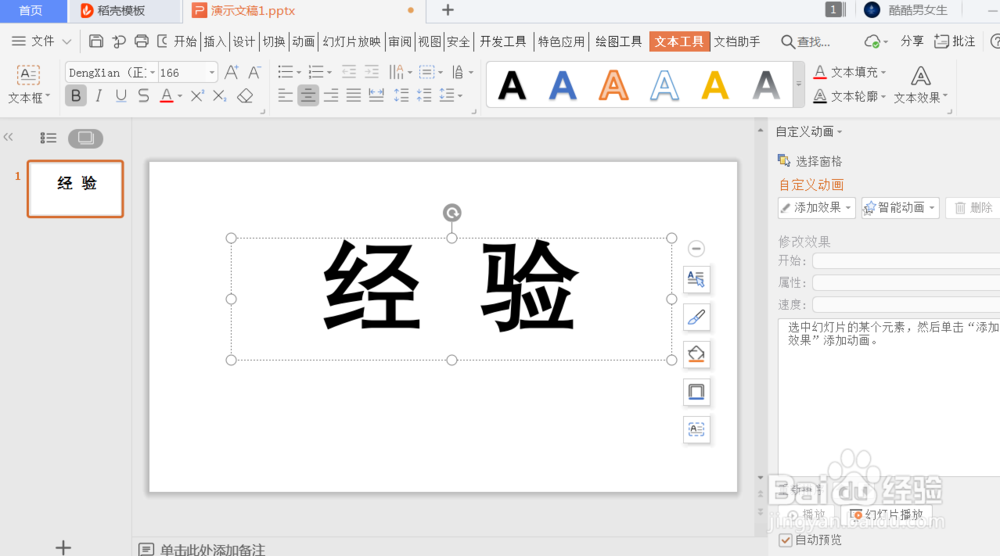Viewport: 1000px width, 556px height.
Task: Toggle underline formatting
Action: click(x=121, y=96)
